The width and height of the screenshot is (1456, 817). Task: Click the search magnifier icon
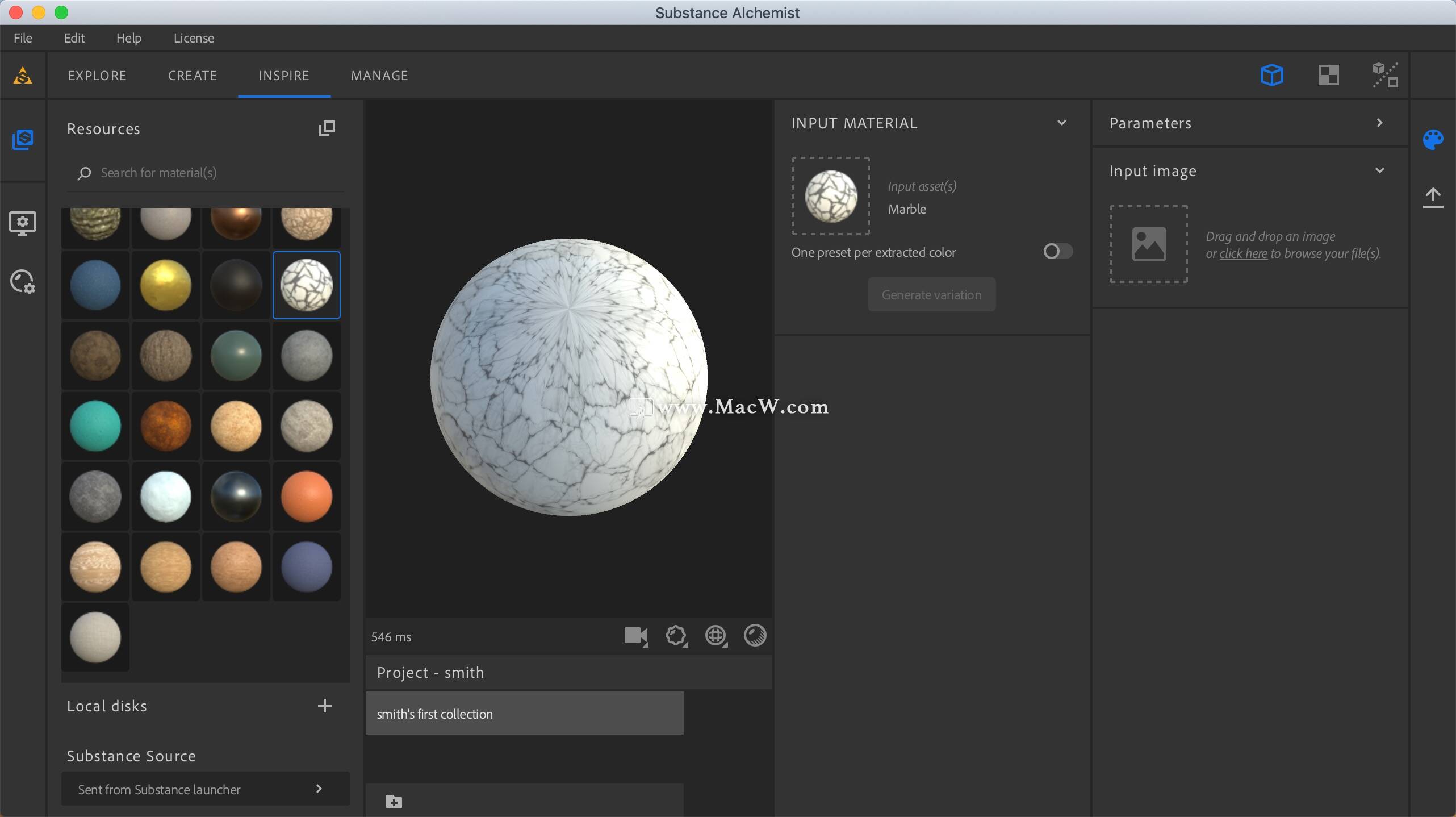(x=84, y=173)
